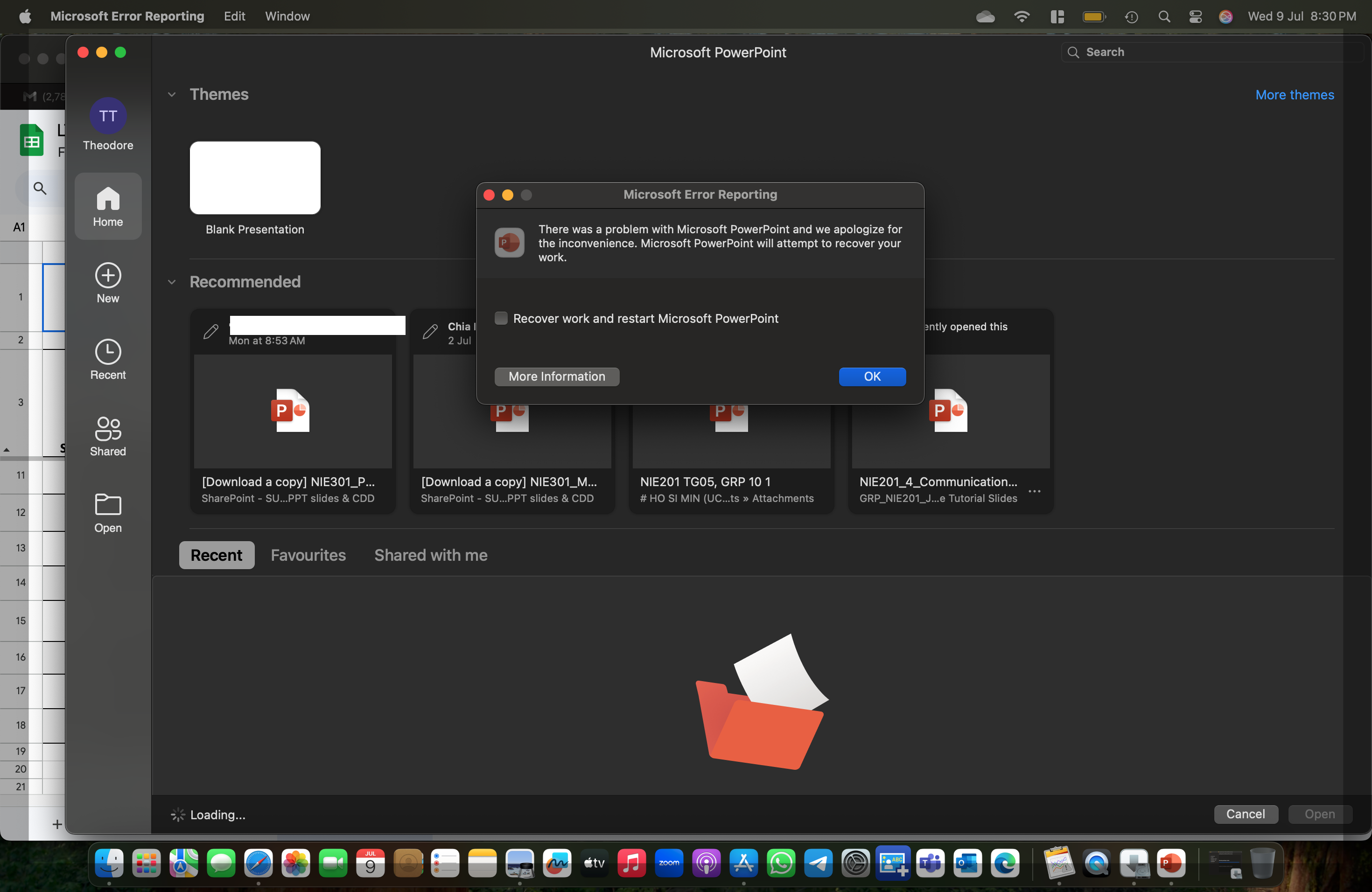Image resolution: width=1372 pixels, height=892 pixels.
Task: Launch Zoom from the Dock
Action: tap(669, 863)
